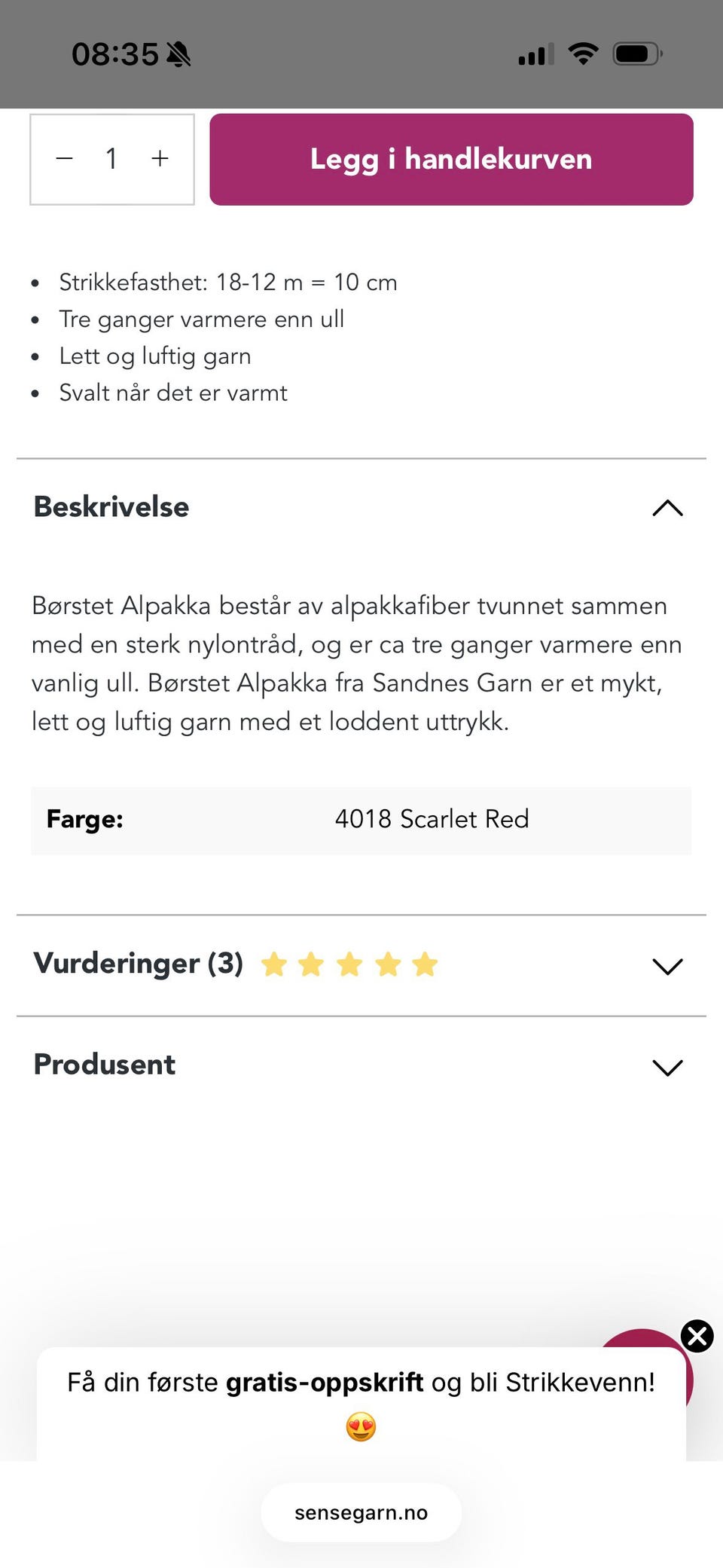Select the 4018 Scarlet Red color value
This screenshot has height=1568, width=723.
(431, 819)
